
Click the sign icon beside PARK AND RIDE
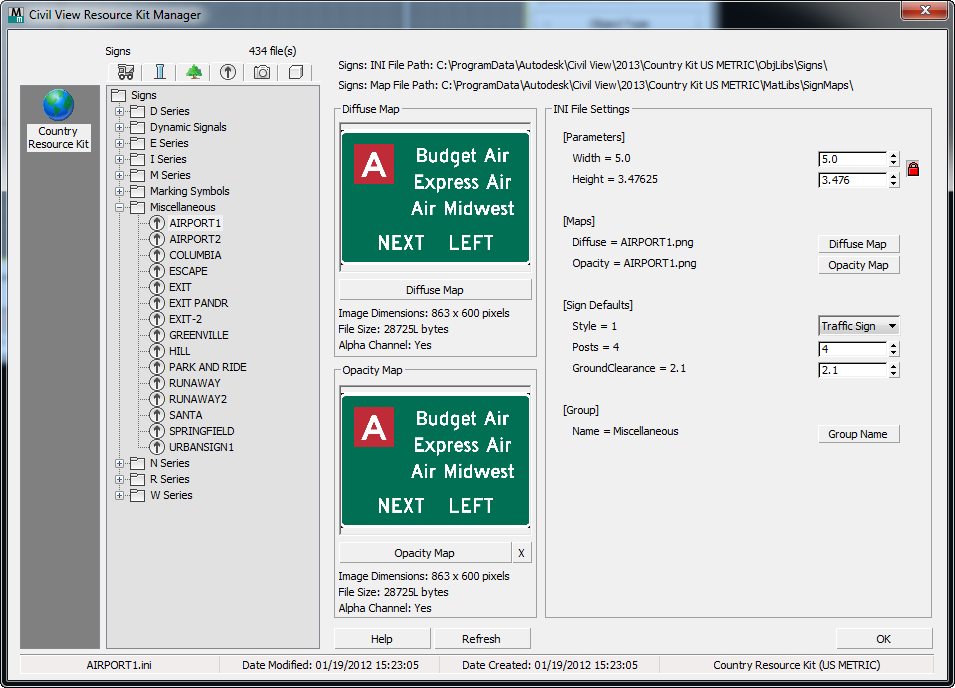[x=157, y=367]
